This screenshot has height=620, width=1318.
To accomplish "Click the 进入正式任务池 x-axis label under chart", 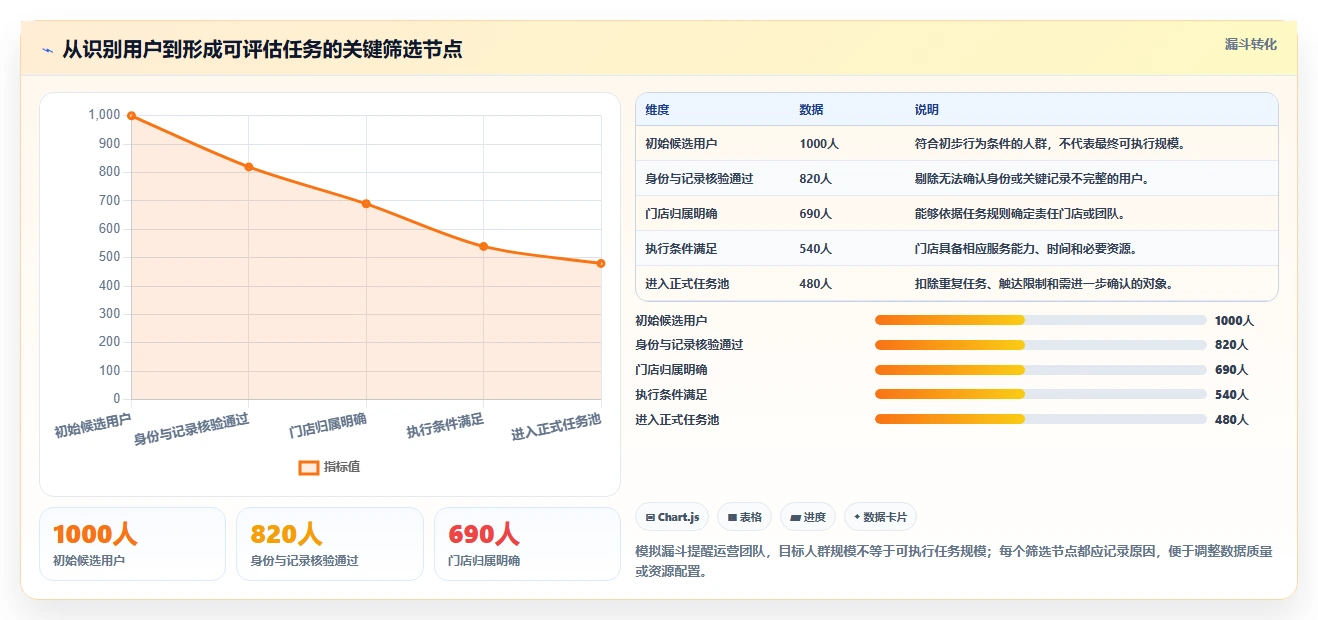I will coord(556,427).
